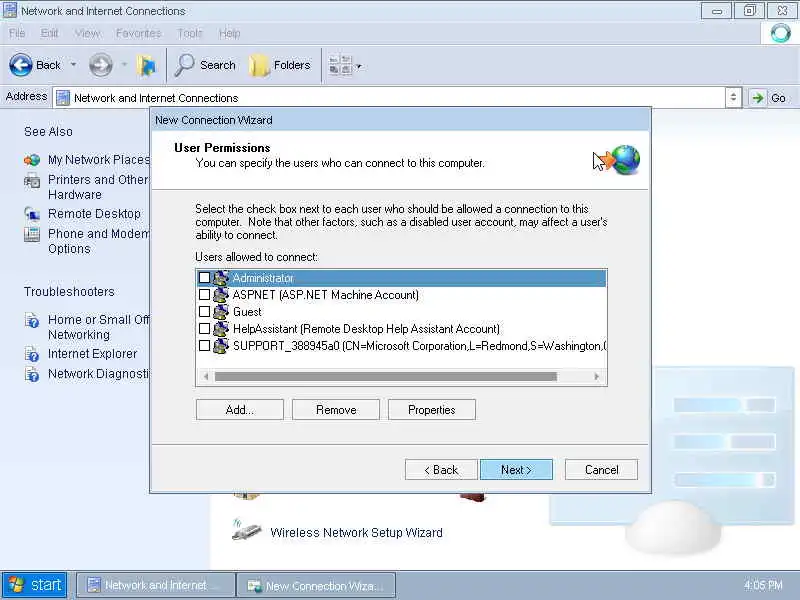
Task: Click the Forward arrow icon
Action: click(x=101, y=65)
